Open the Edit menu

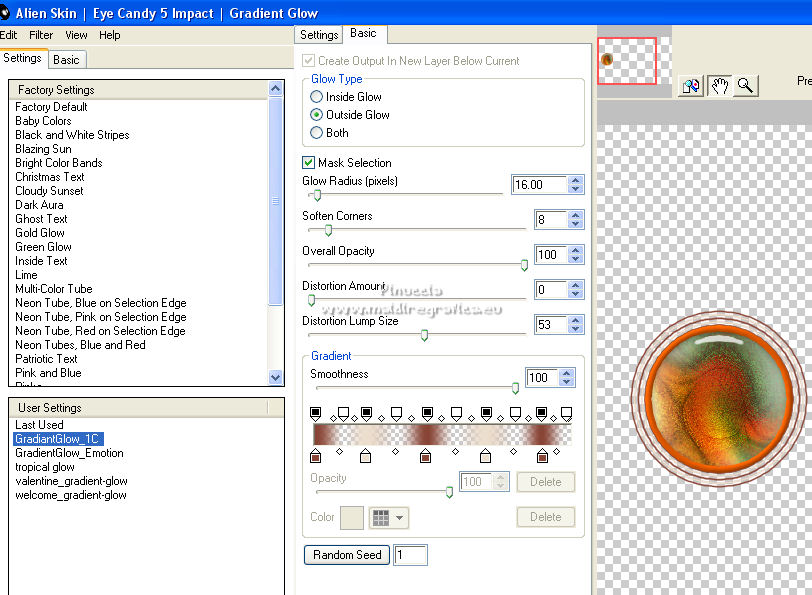tap(8, 35)
